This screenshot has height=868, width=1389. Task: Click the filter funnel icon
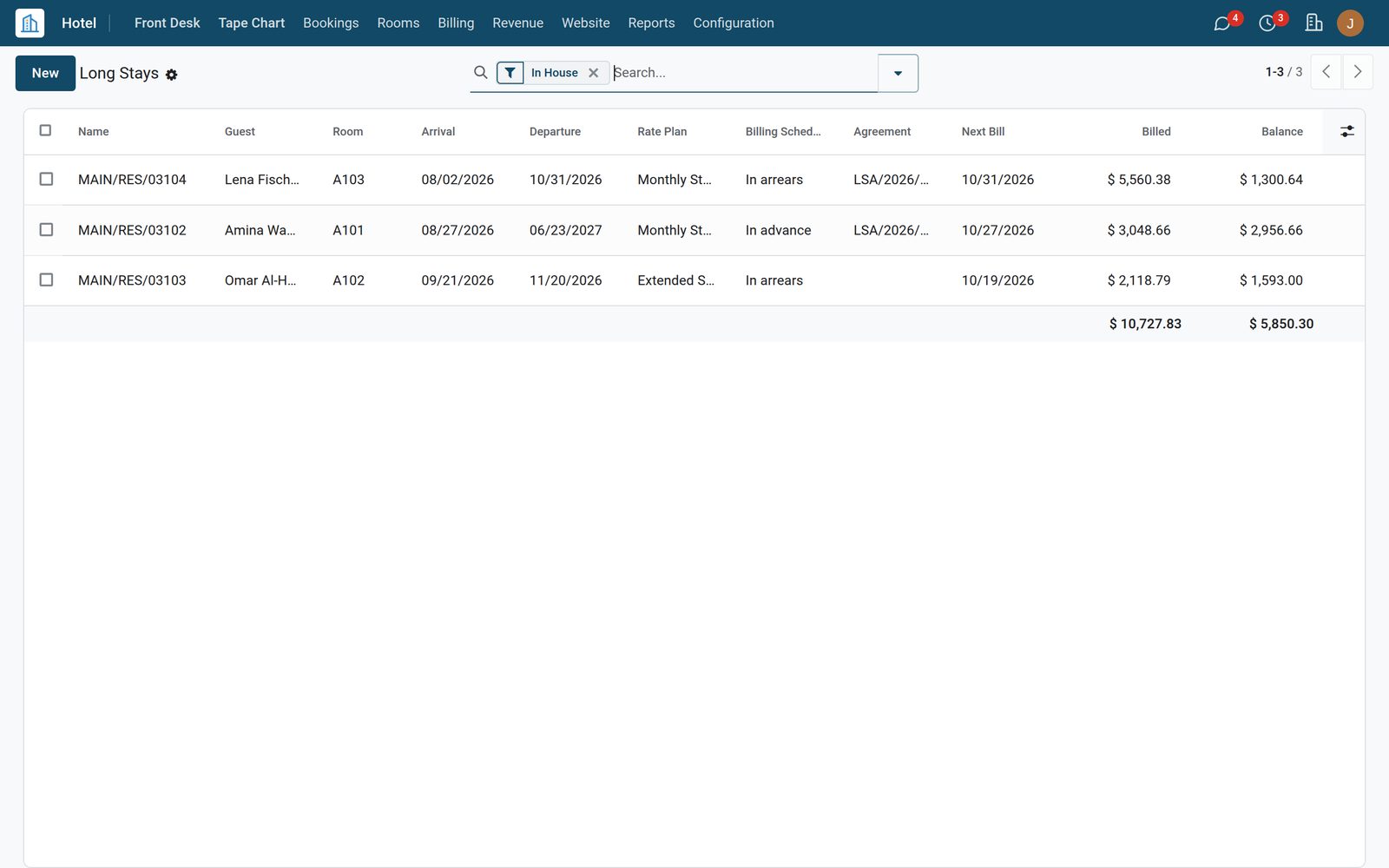510,73
